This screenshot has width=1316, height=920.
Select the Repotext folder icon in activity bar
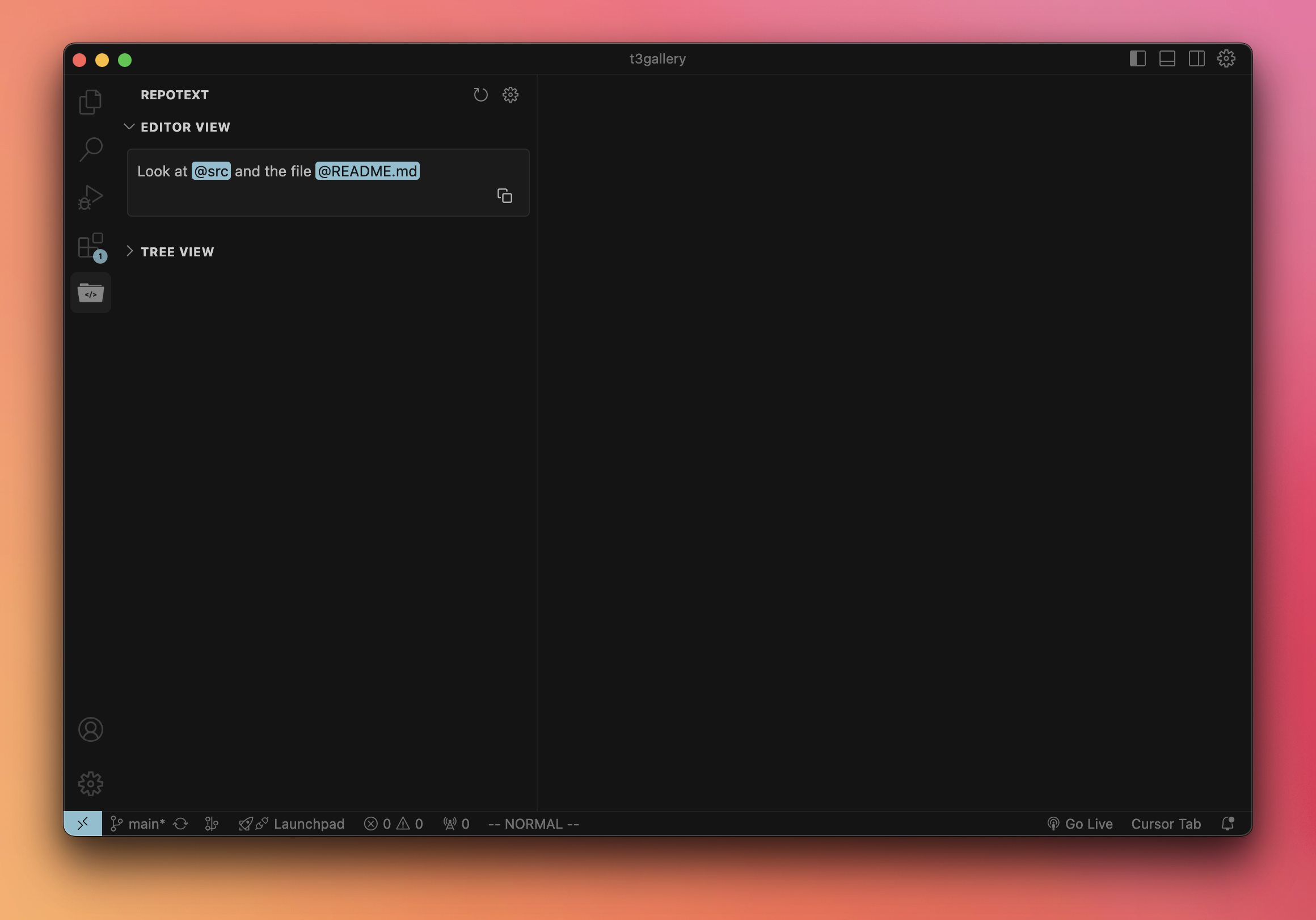91,293
